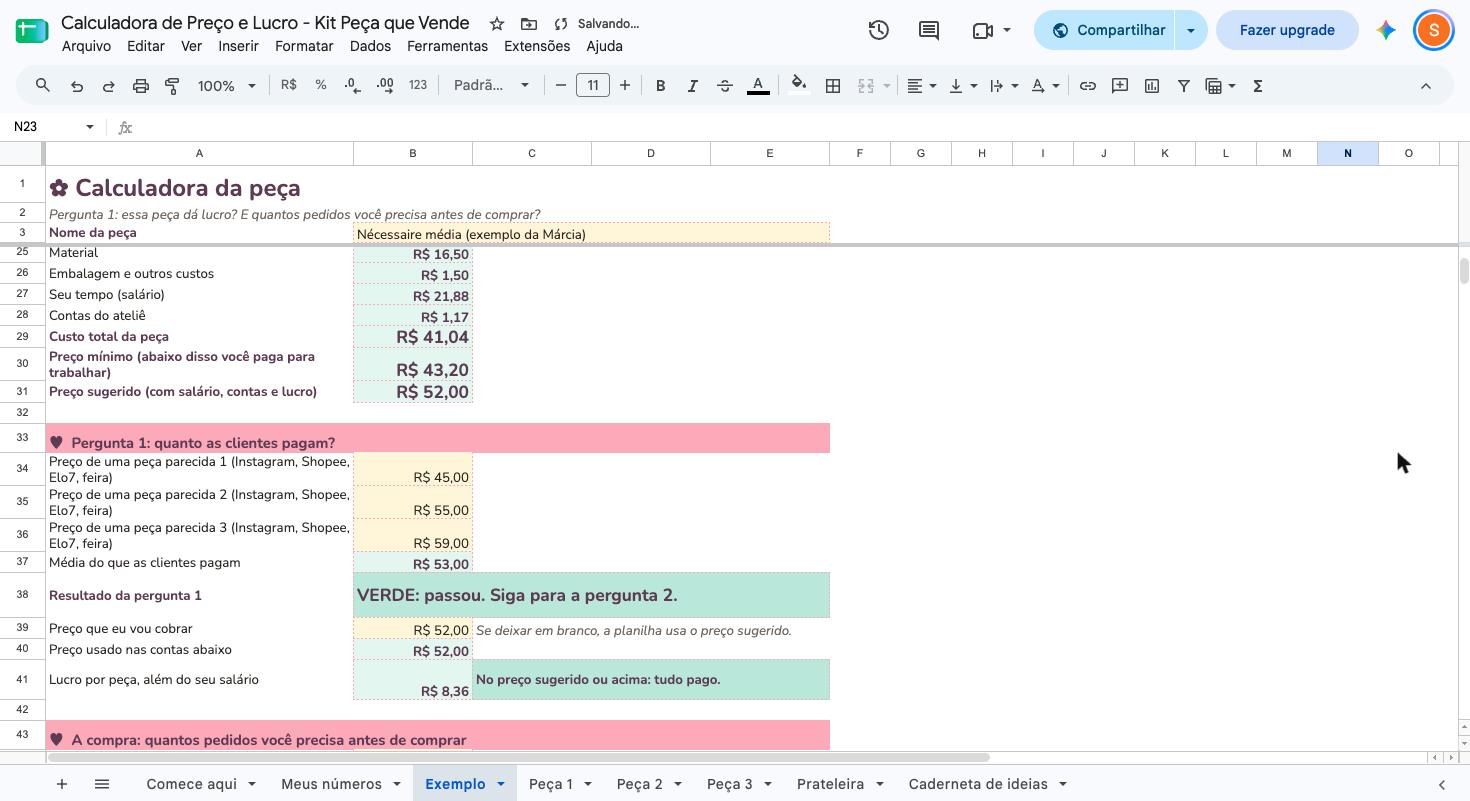Open the search menus magnifier tool

(x=43, y=86)
